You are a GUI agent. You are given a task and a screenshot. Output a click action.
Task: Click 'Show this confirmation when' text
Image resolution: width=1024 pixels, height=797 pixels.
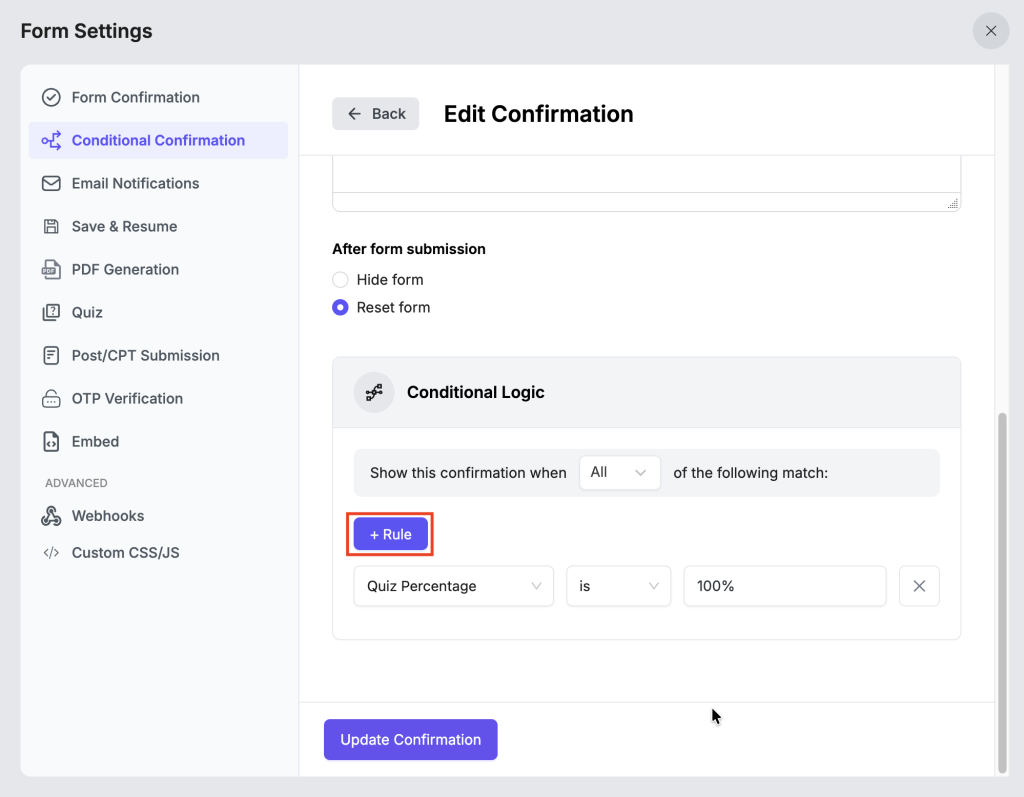468,472
